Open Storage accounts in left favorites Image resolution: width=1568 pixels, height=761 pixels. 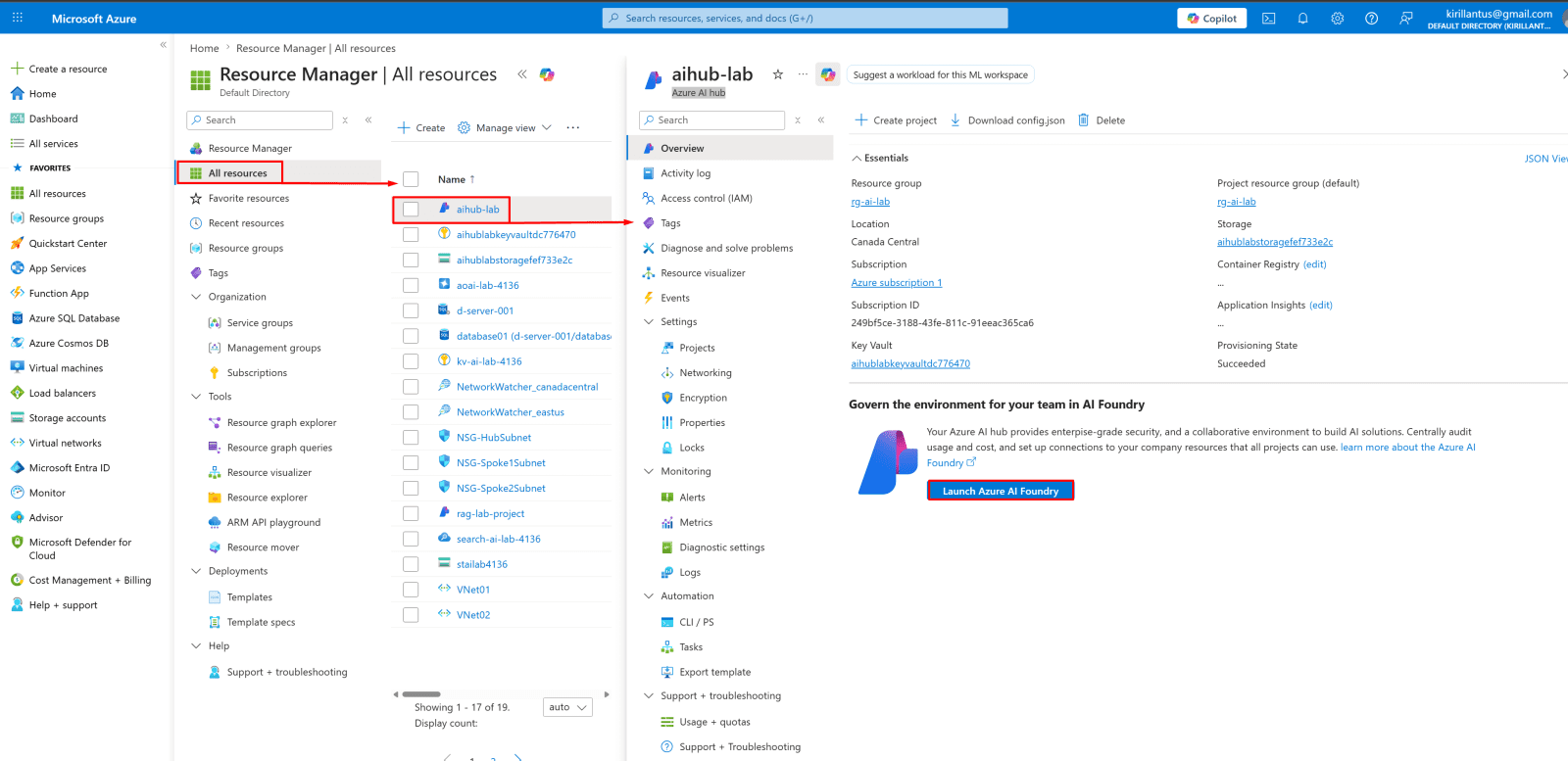(x=67, y=418)
